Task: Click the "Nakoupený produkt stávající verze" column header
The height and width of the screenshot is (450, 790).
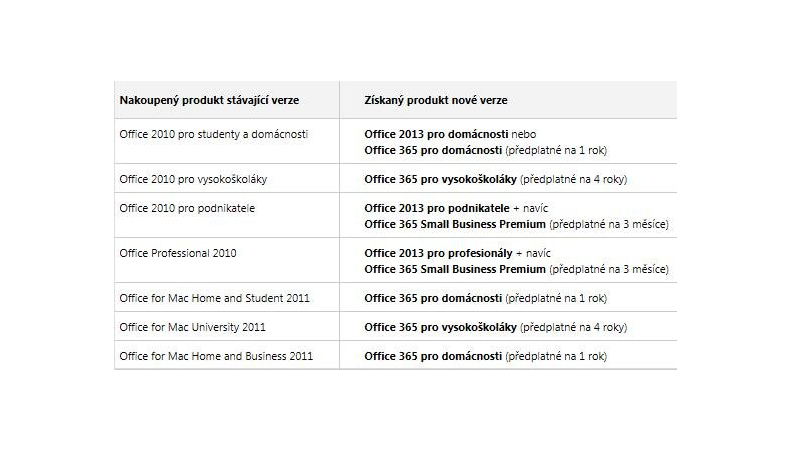Action: (x=209, y=101)
